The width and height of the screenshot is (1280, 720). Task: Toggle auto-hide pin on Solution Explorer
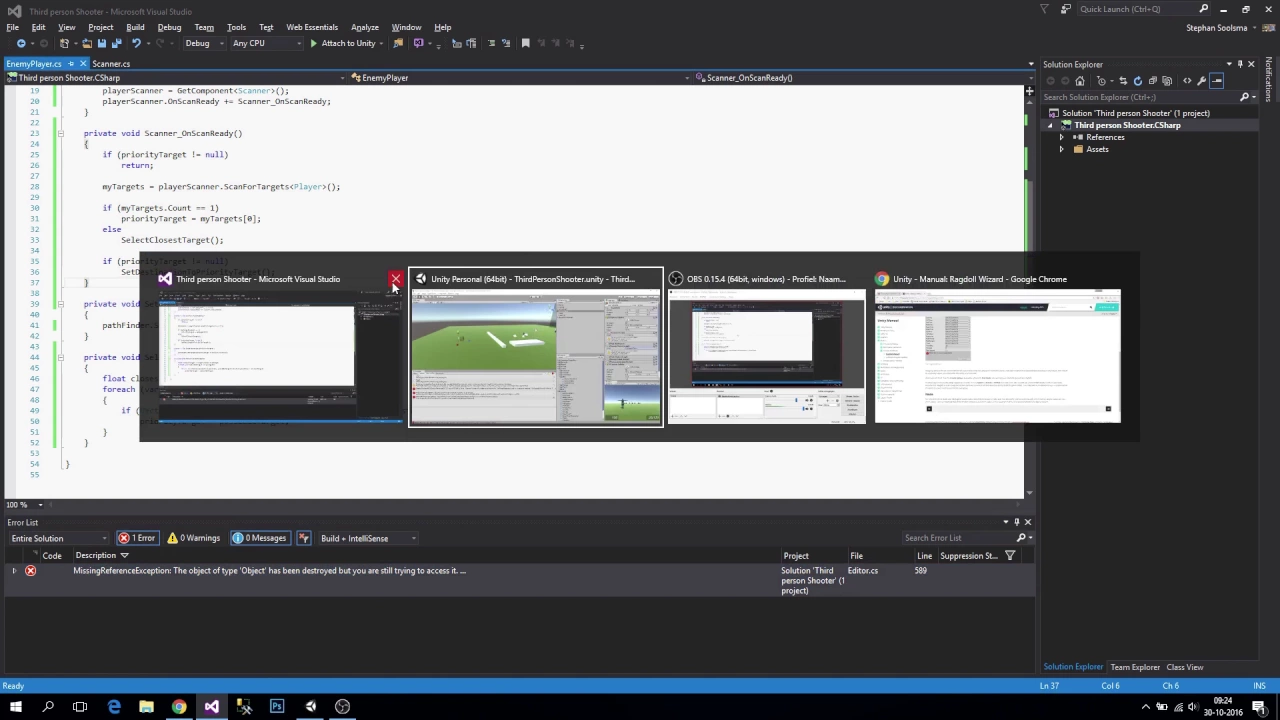1240,64
